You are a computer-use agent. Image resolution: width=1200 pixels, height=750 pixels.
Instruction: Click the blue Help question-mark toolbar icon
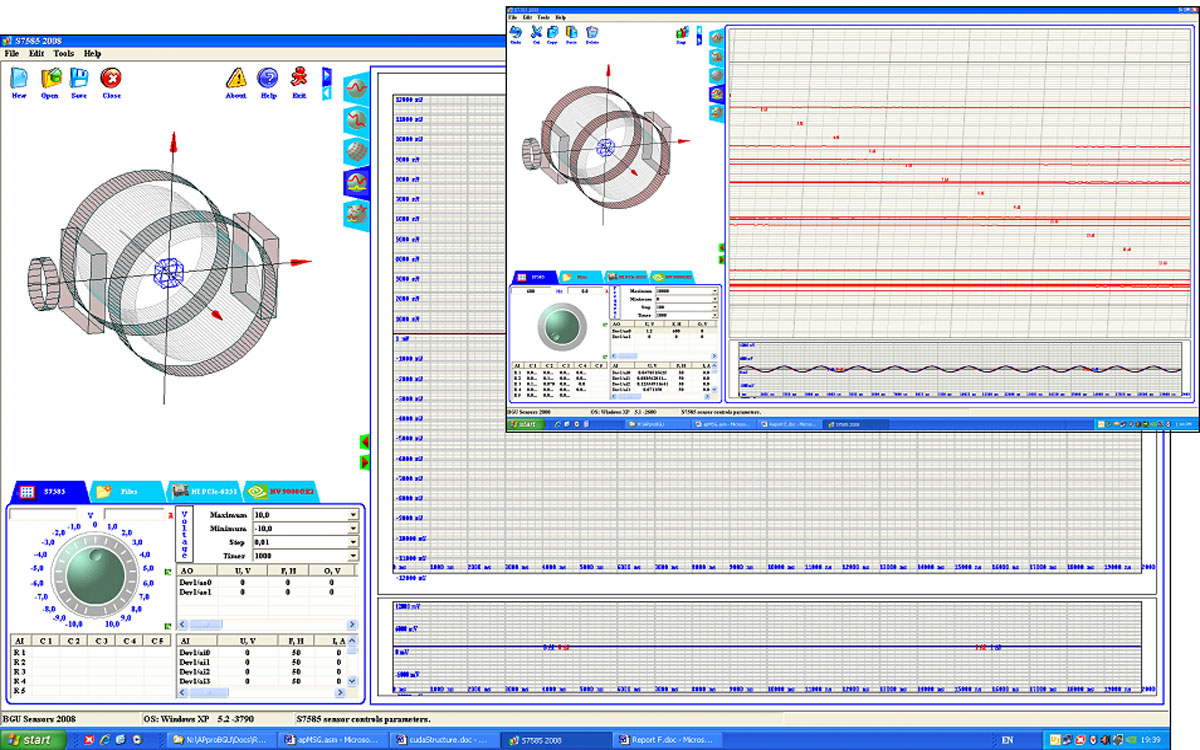268,79
